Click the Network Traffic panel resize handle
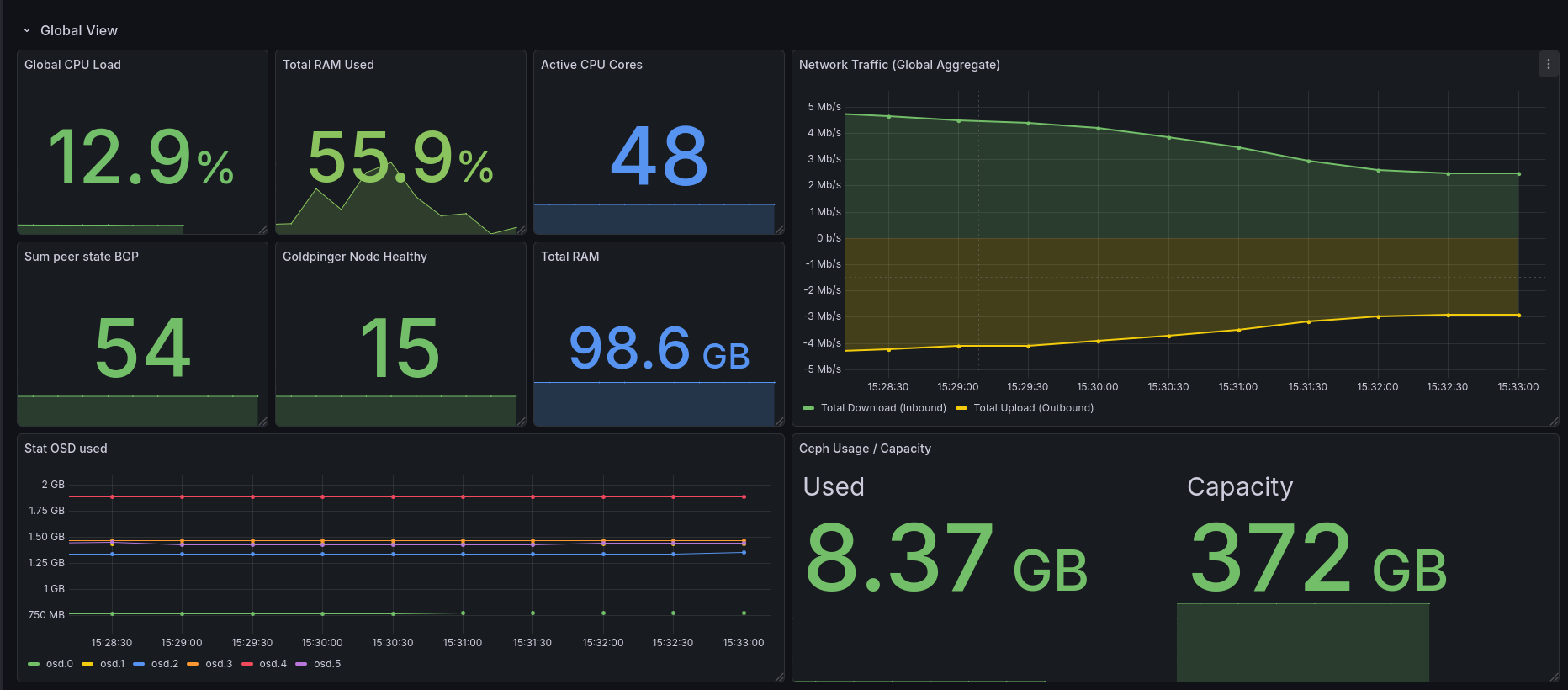Viewport: 1568px width, 690px height. 1555,422
